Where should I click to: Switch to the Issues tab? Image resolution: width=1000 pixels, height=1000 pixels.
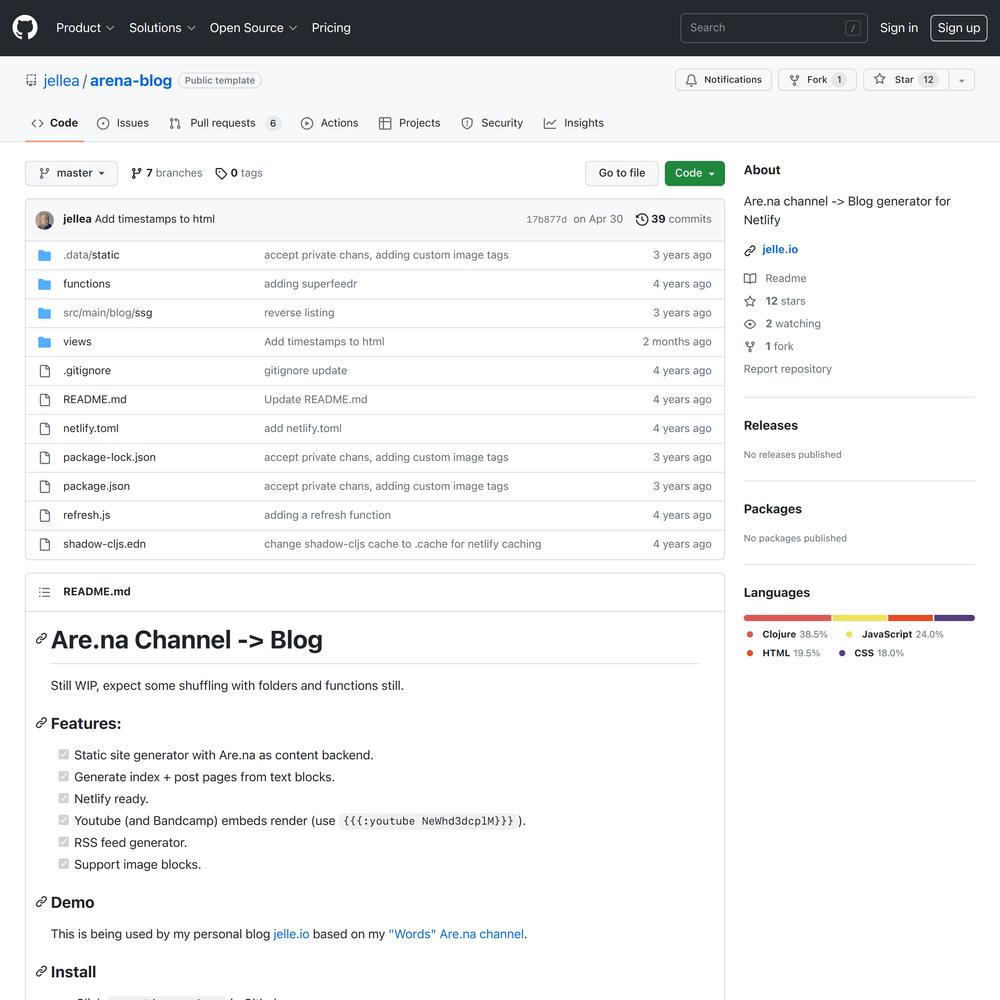(122, 123)
